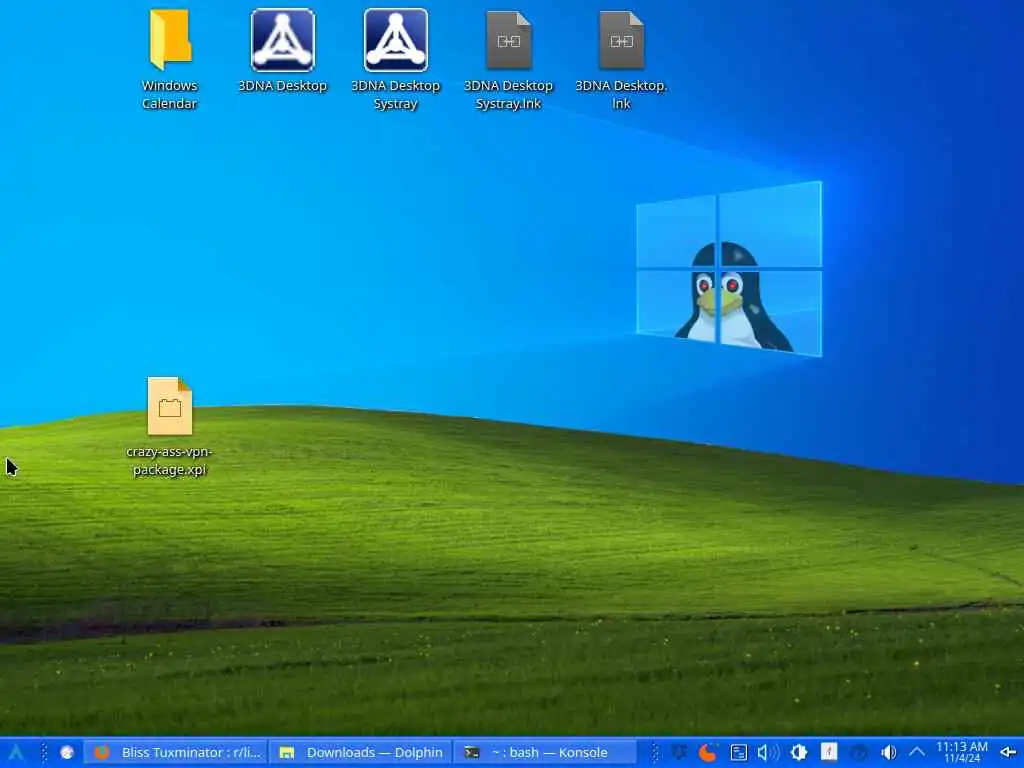Select the 3DNA Desktop.lnk shortcut file

(x=621, y=59)
